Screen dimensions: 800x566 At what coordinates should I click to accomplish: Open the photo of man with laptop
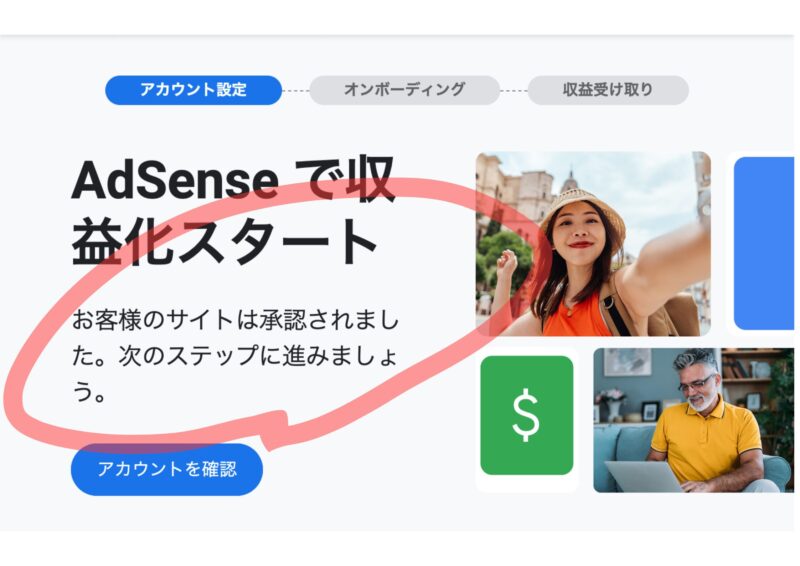coord(693,420)
